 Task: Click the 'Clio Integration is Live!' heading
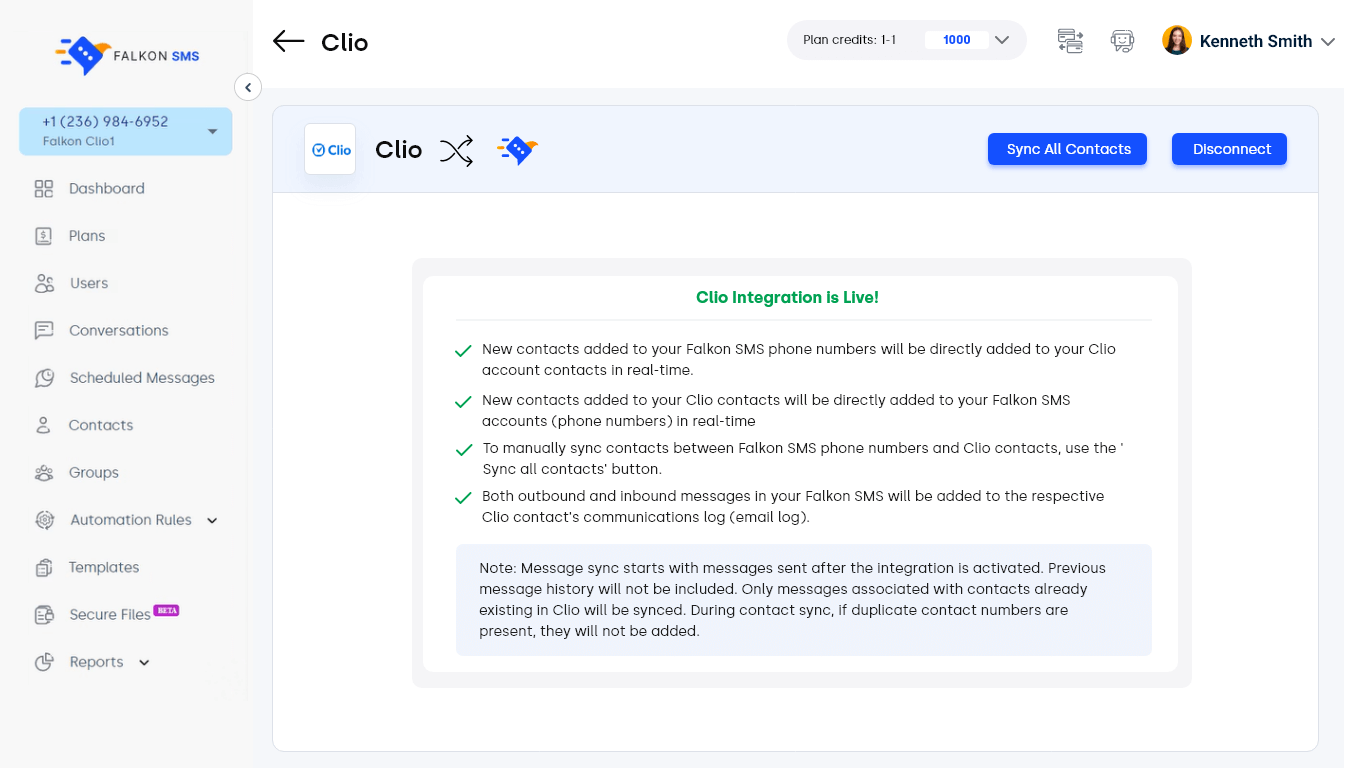coord(787,298)
